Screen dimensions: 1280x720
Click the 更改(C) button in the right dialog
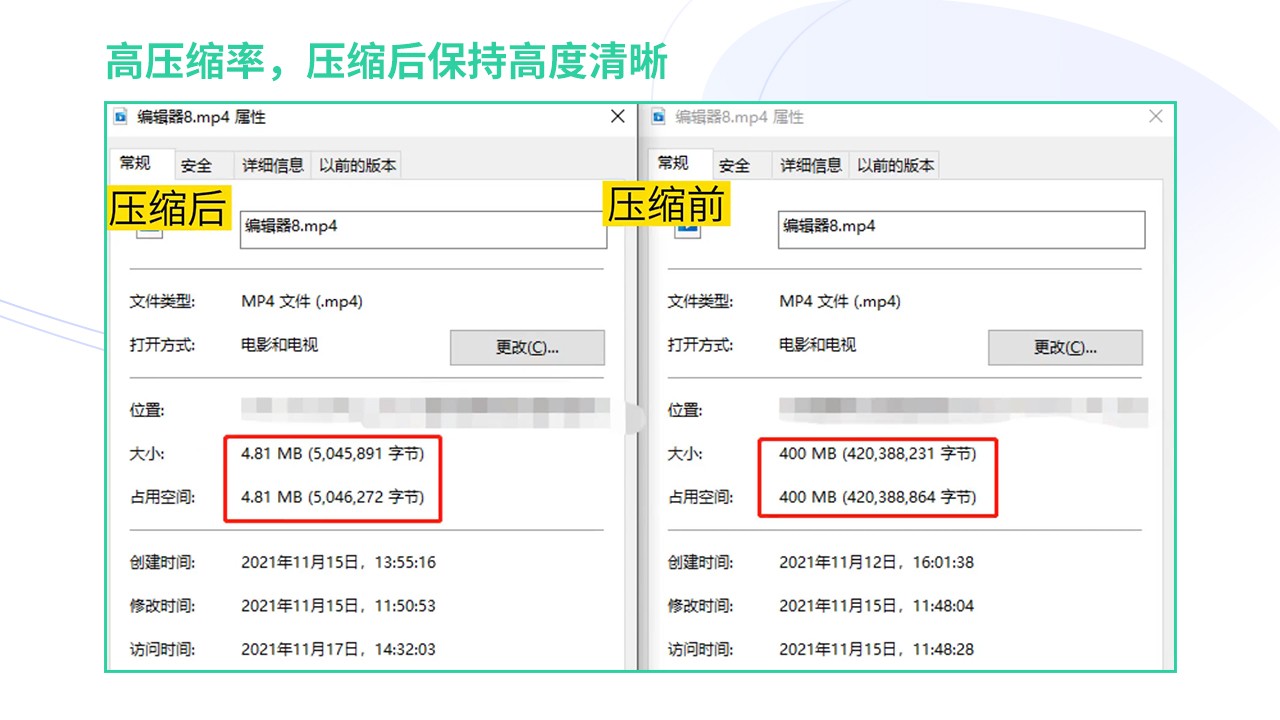(x=1065, y=347)
